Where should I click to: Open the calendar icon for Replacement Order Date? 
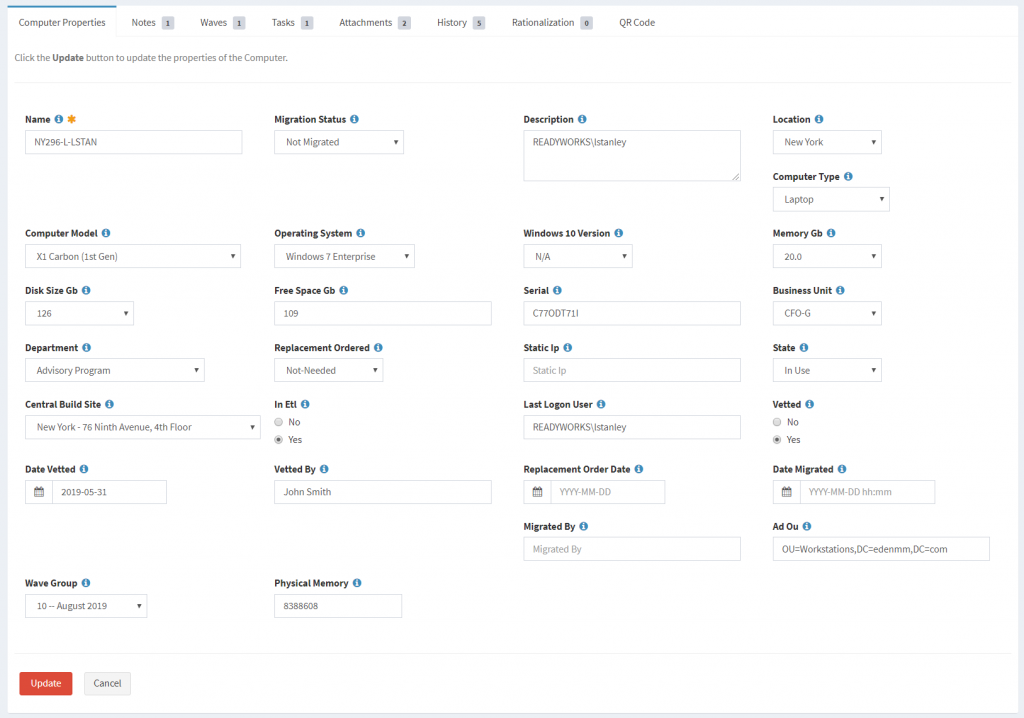click(537, 491)
